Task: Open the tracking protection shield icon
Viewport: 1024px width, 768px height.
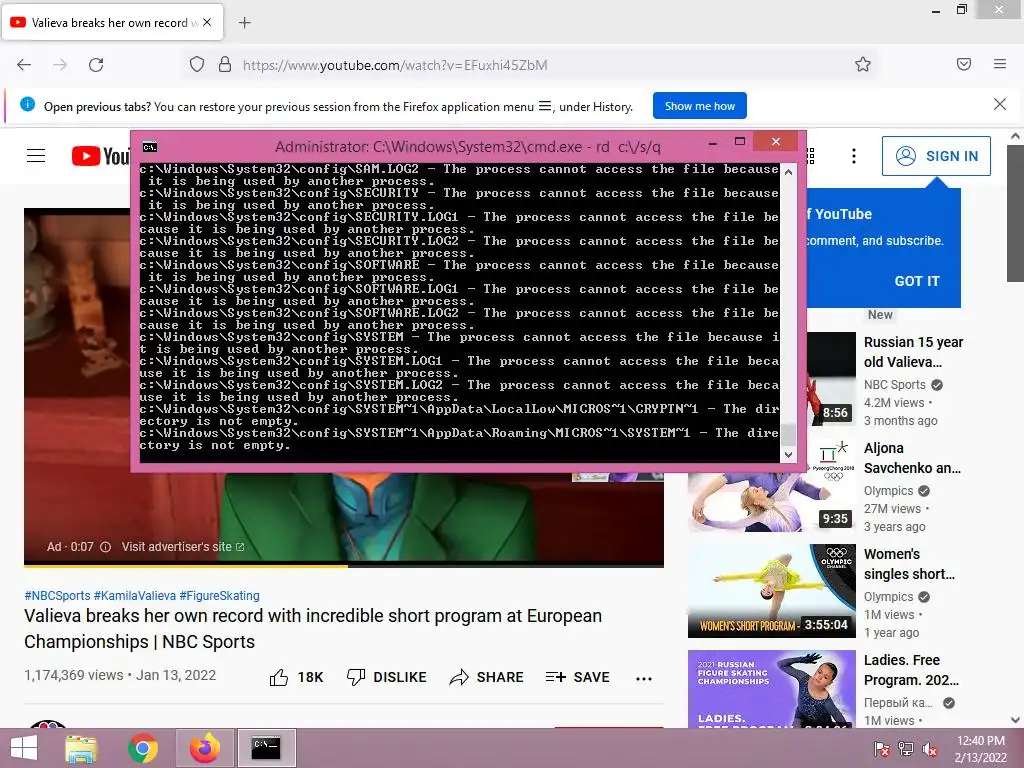Action: (197, 65)
